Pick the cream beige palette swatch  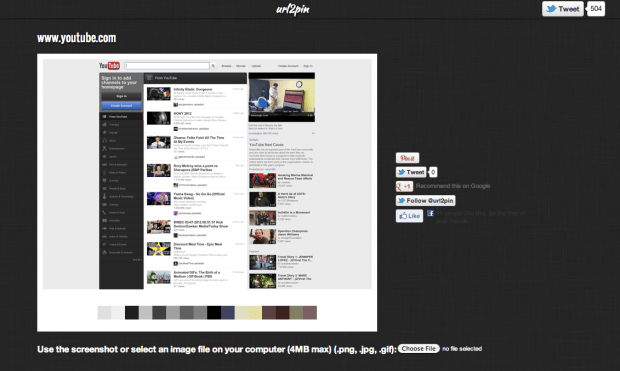coord(242,312)
